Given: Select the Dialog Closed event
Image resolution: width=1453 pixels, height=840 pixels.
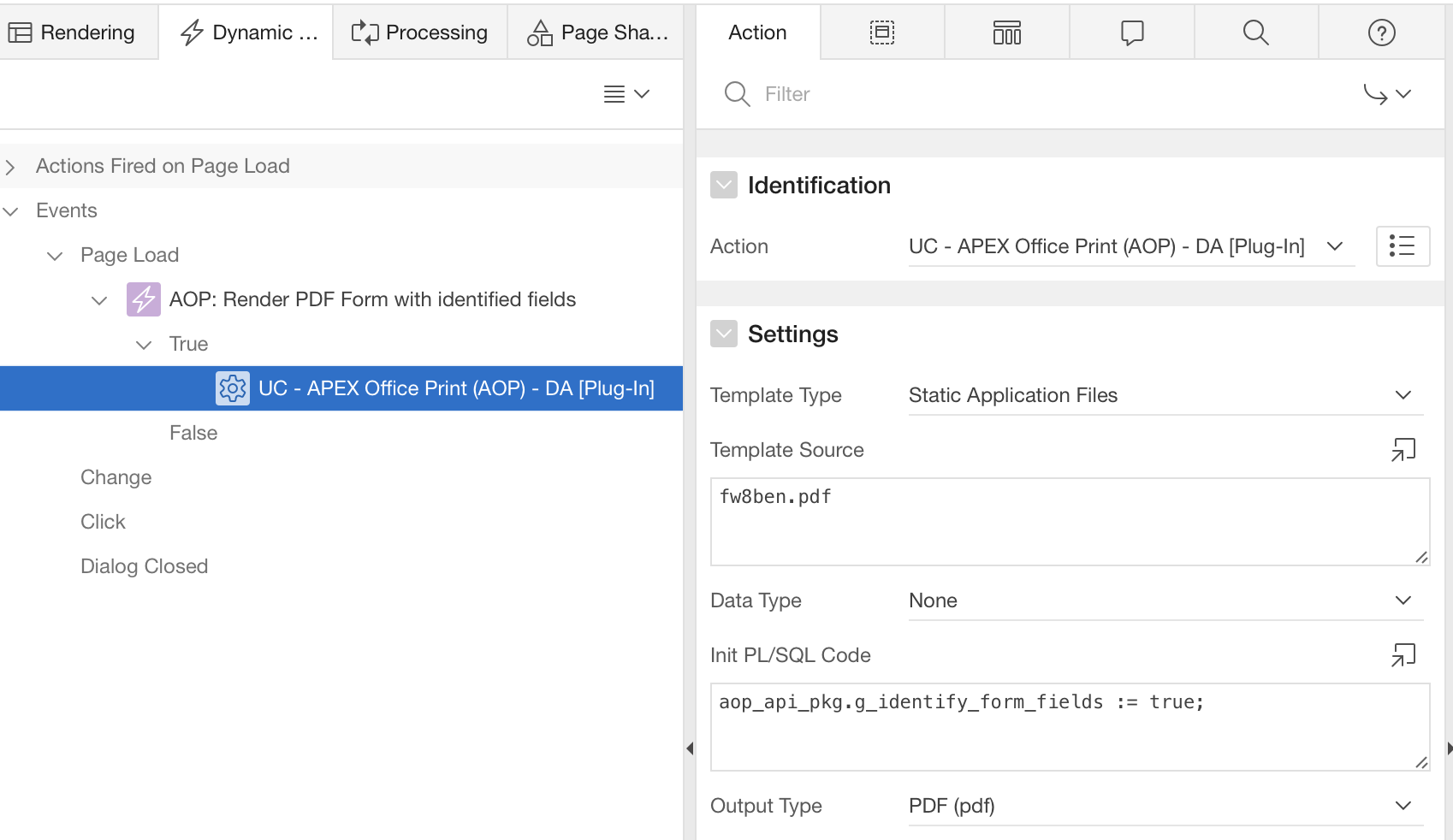Looking at the screenshot, I should (x=144, y=566).
